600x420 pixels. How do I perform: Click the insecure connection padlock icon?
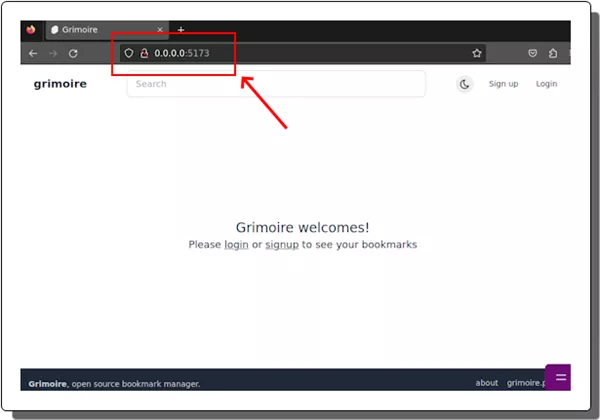pos(144,53)
